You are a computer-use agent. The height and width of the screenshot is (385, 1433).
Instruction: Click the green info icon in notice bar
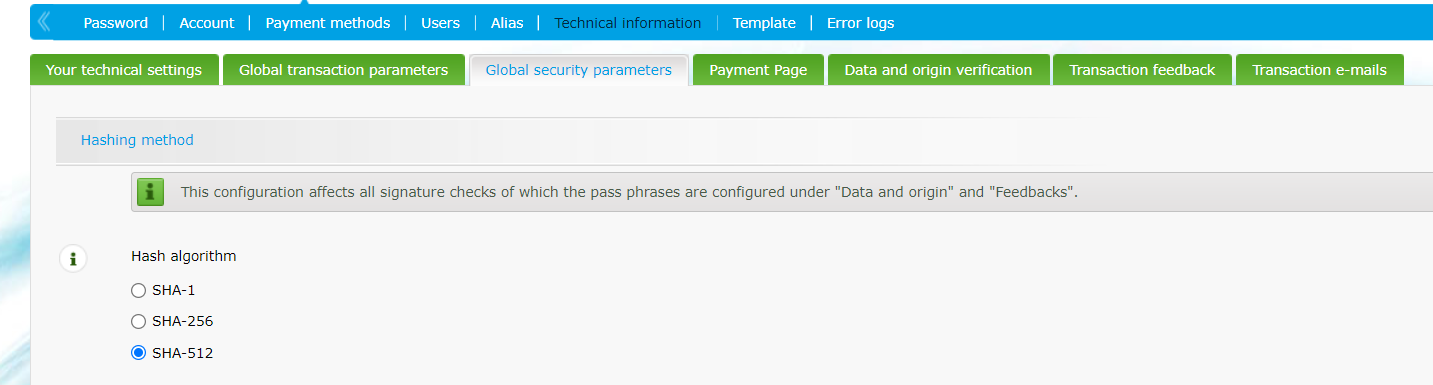(x=150, y=192)
